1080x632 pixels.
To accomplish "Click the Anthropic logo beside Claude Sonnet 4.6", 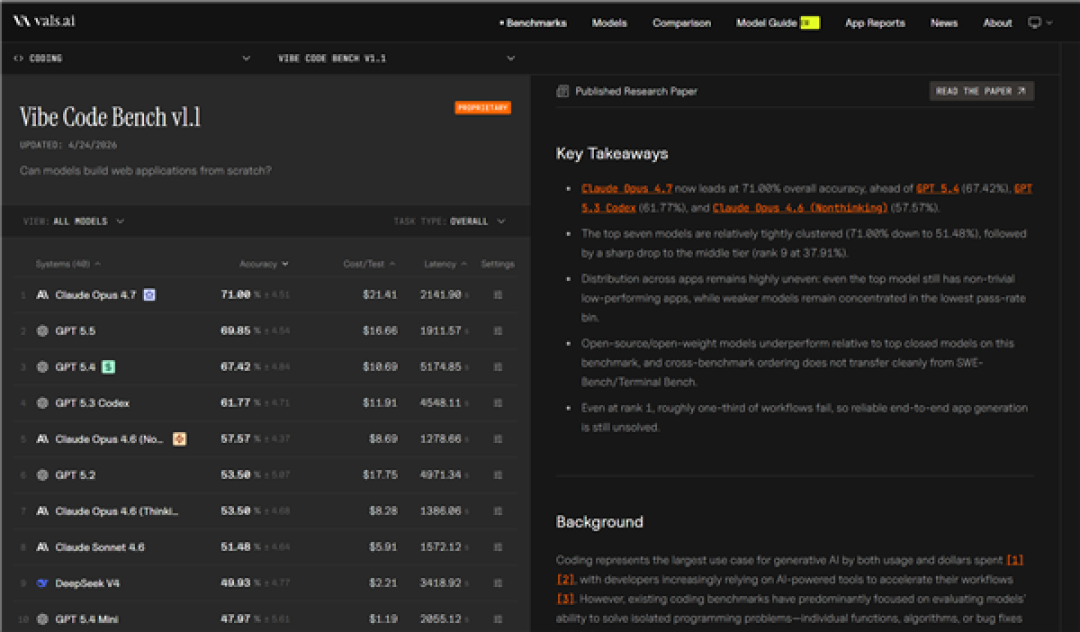I will coord(42,547).
